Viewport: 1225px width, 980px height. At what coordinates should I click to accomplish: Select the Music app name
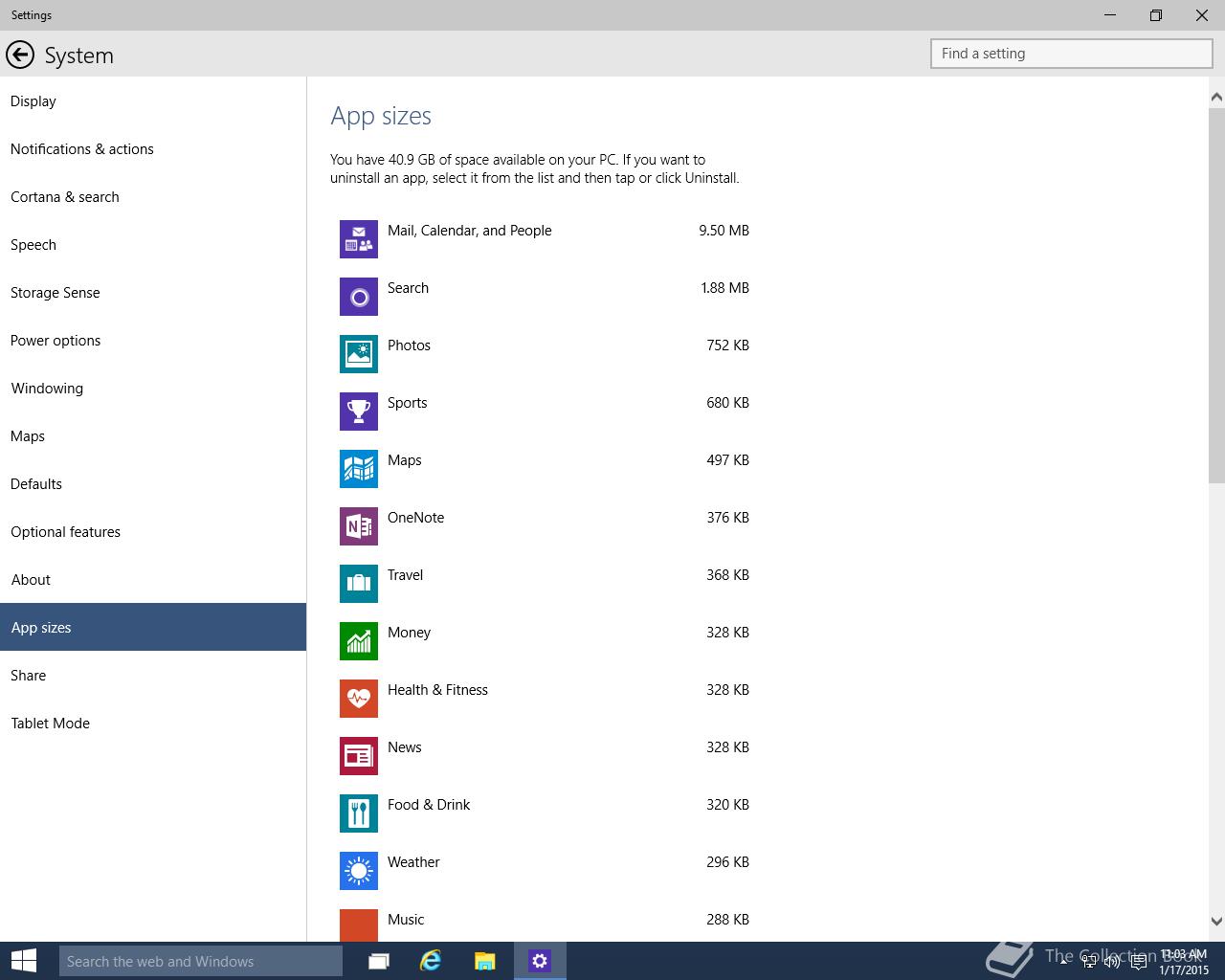(406, 920)
